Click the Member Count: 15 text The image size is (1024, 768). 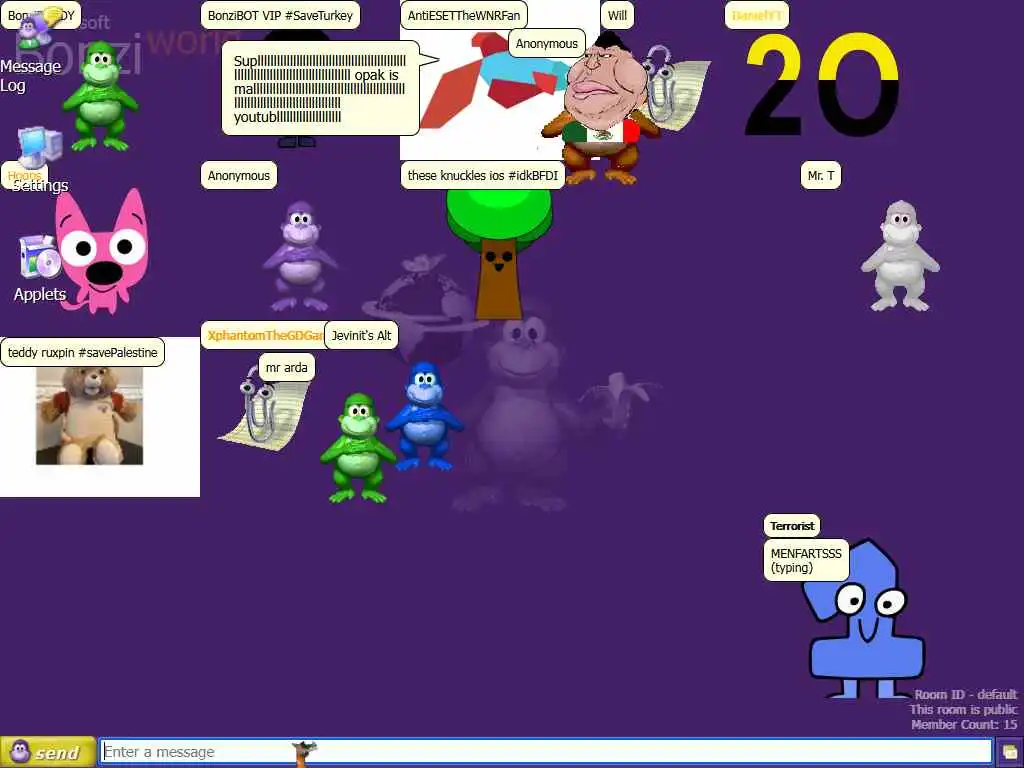(x=964, y=724)
